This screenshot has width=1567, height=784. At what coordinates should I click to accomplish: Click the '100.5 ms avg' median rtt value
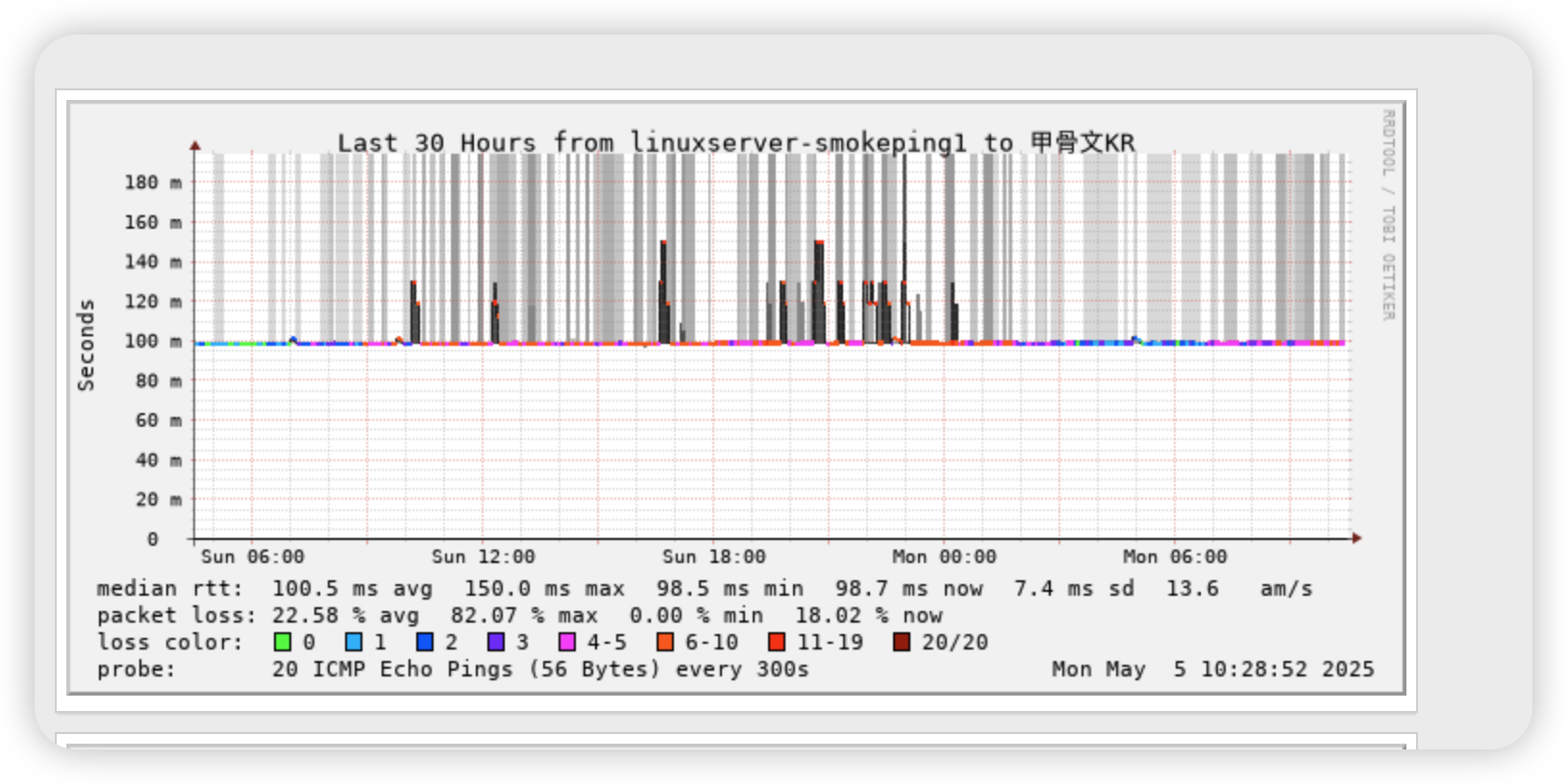tap(352, 589)
